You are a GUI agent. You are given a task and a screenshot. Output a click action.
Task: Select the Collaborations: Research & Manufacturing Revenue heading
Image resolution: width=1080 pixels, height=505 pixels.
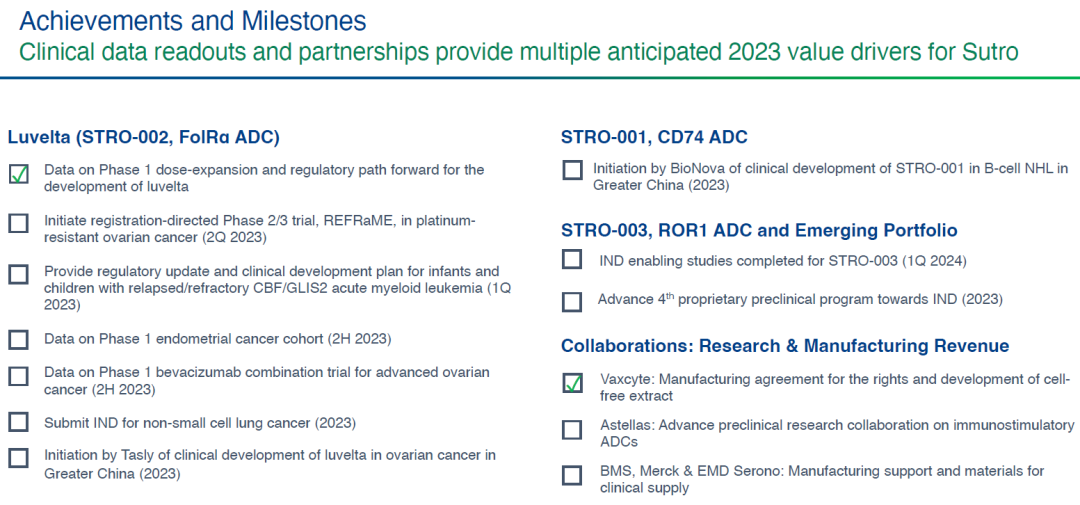[786, 345]
